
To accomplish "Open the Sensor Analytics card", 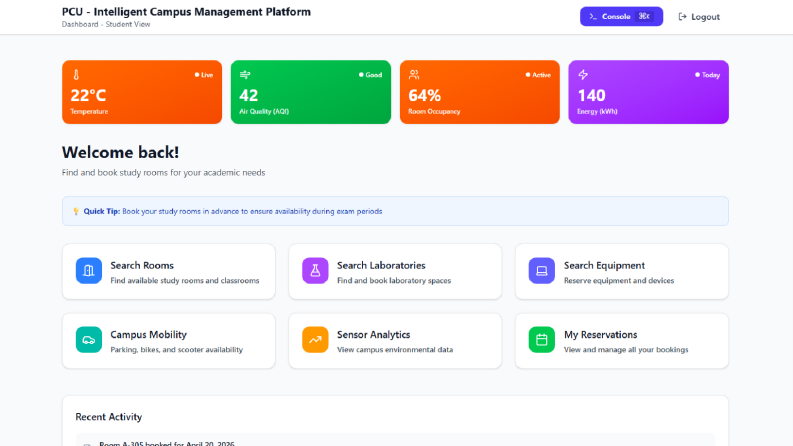I will [x=395, y=341].
